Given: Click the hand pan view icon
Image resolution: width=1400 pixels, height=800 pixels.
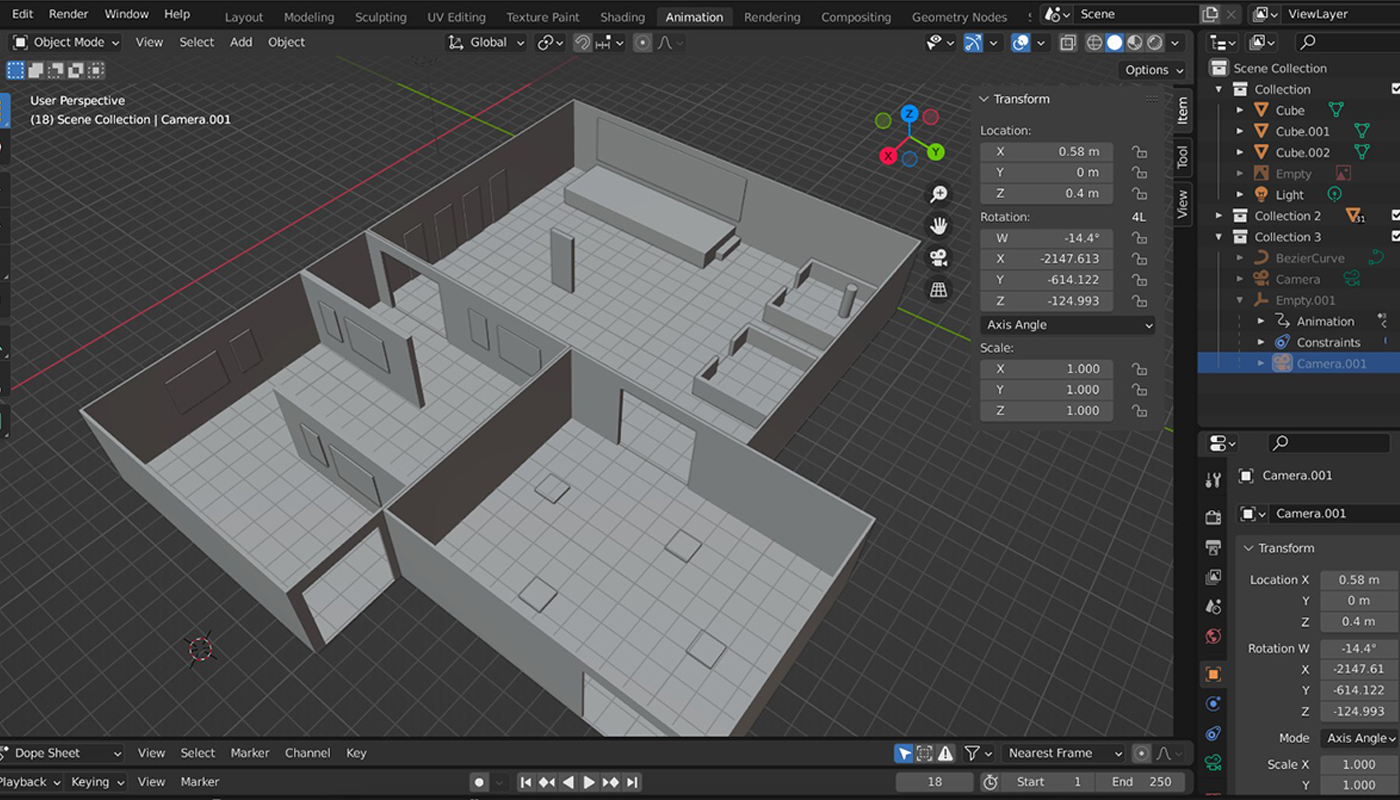Looking at the screenshot, I should coord(938,226).
